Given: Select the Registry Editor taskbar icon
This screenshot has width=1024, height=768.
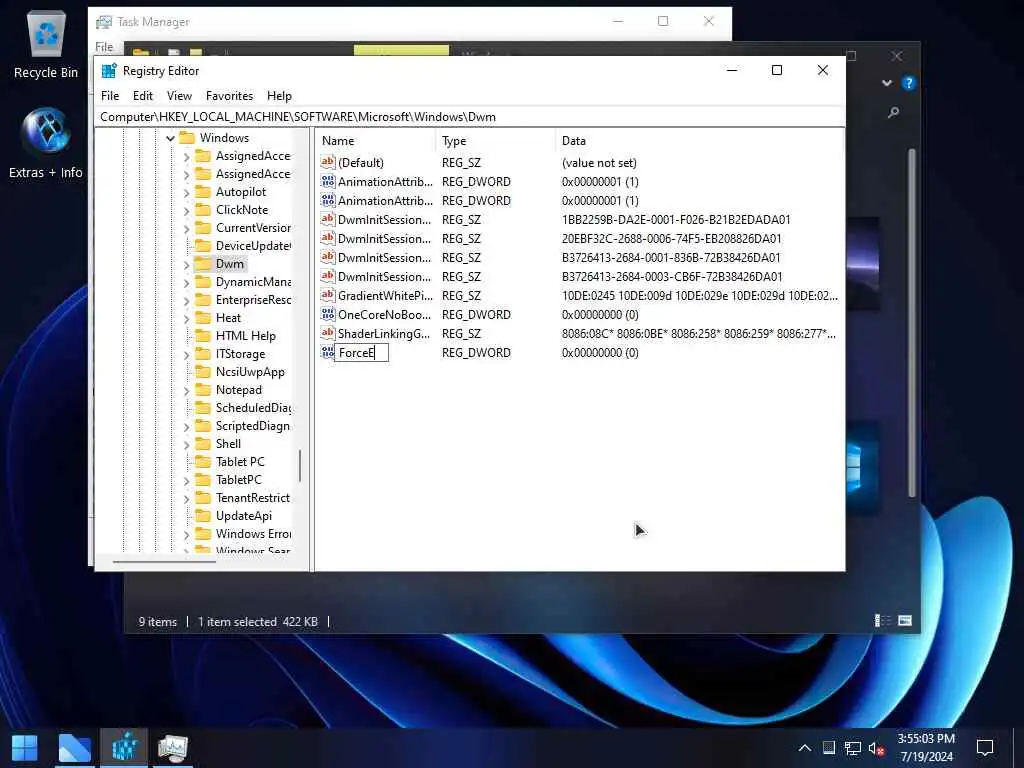Looking at the screenshot, I should pos(124,748).
